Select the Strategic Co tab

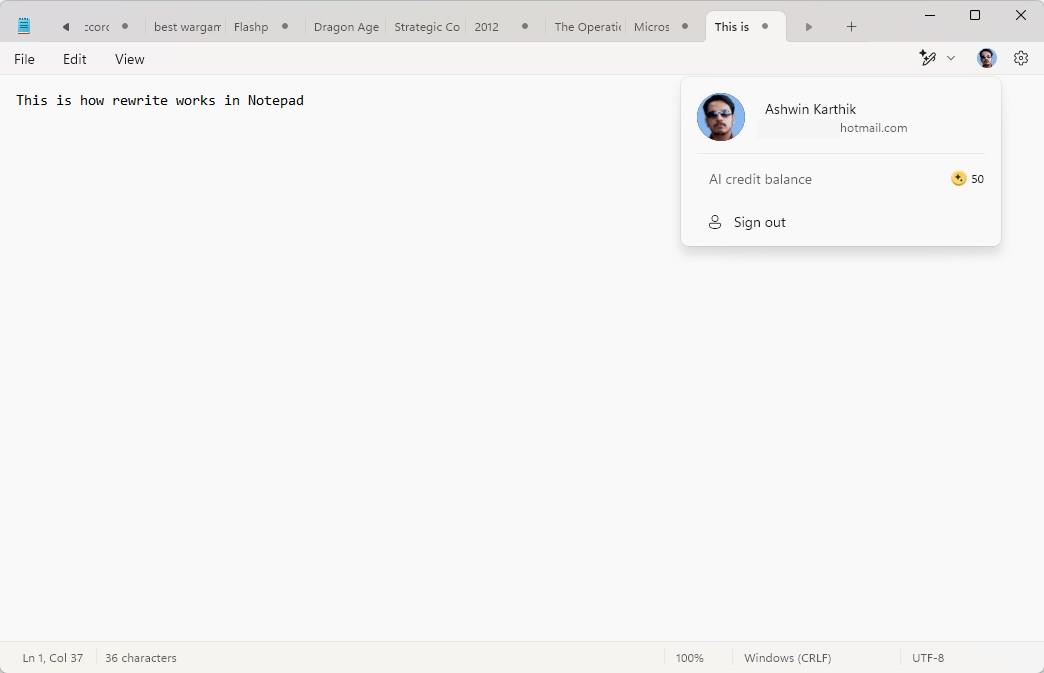426,27
